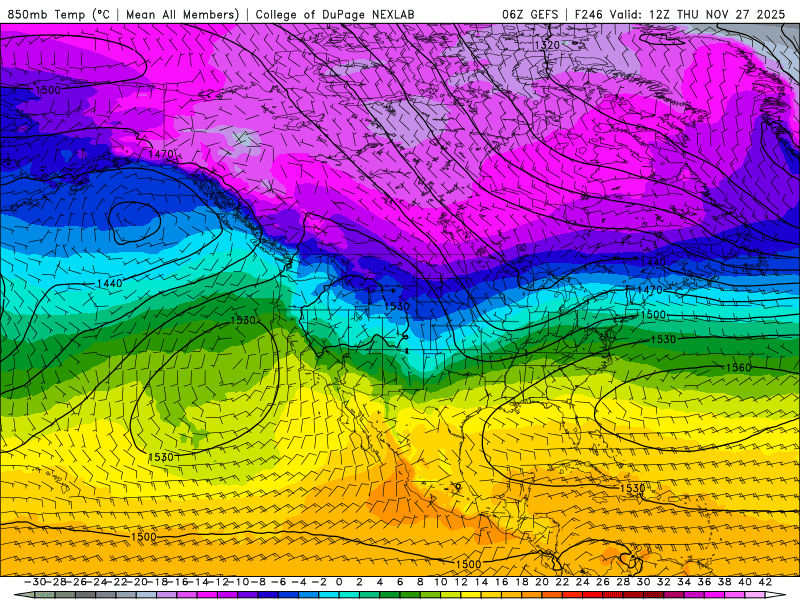Click the positive 22 value on the scale
Viewport: 800px width, 600px height.
pos(562,582)
